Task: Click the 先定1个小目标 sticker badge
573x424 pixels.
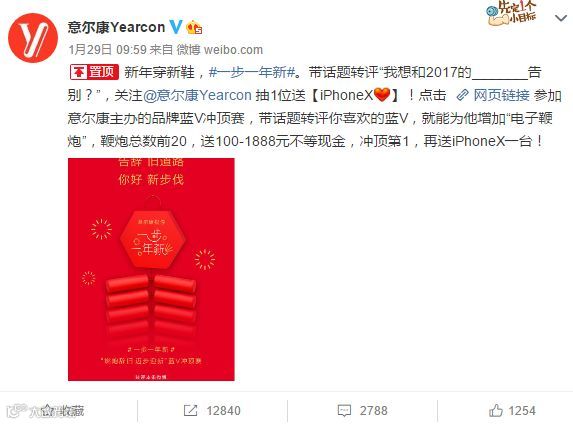Action: coord(512,13)
